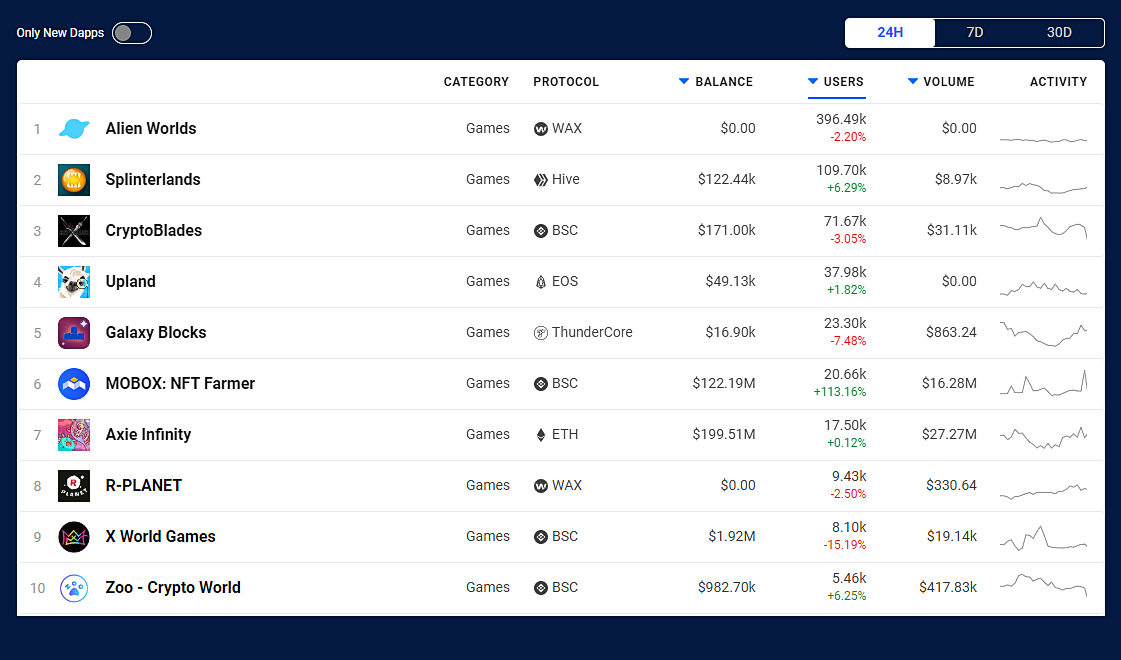Screen dimensions: 1121x660
Task: Click the ACTIVITY column header
Action: click(1058, 82)
